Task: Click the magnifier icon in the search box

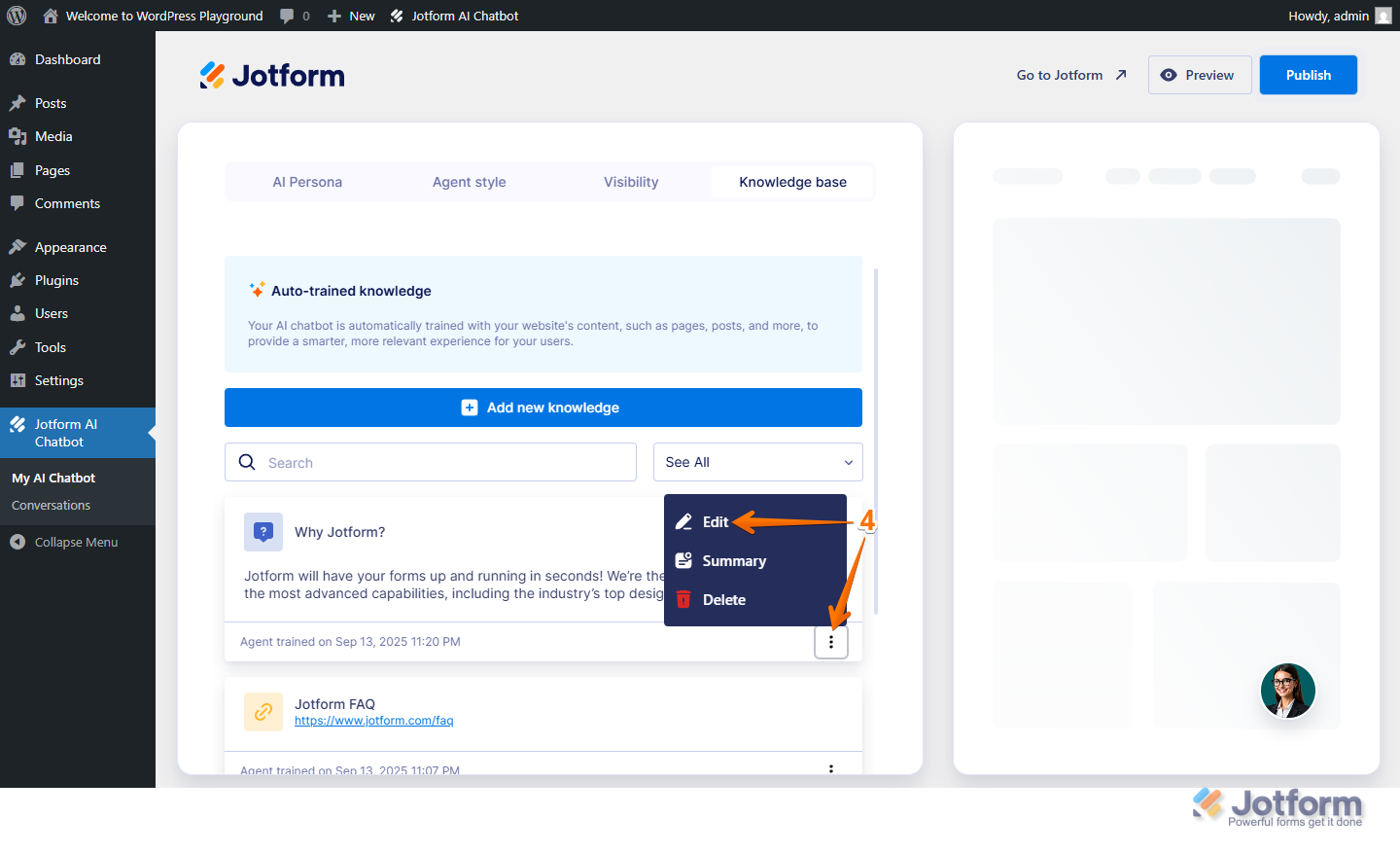Action: (247, 462)
